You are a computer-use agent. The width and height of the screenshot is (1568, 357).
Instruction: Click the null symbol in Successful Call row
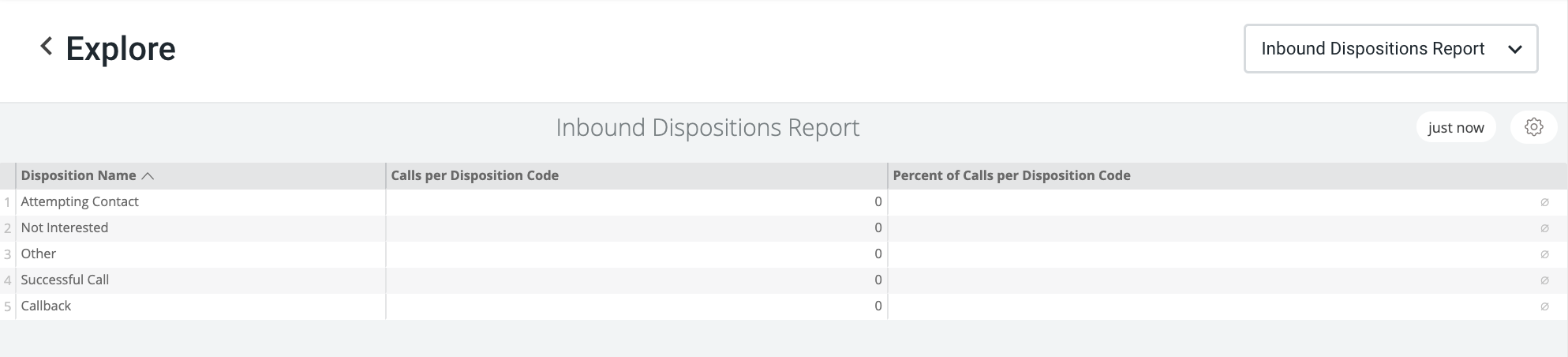pos(1544,280)
